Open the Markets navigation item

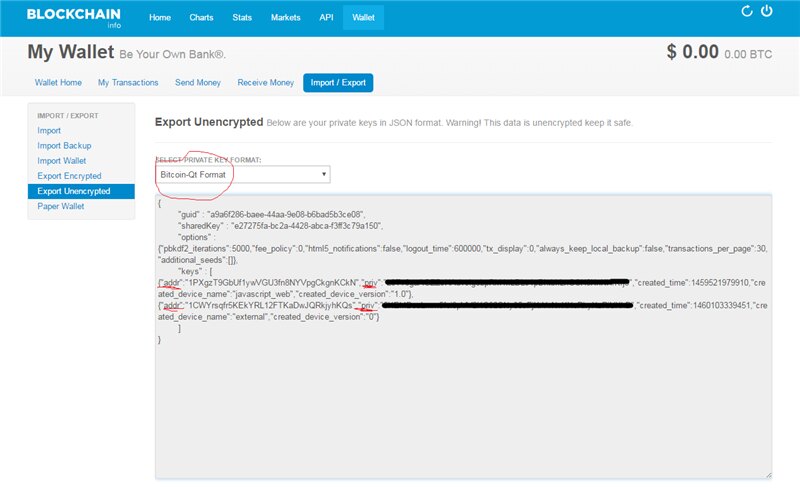point(285,17)
